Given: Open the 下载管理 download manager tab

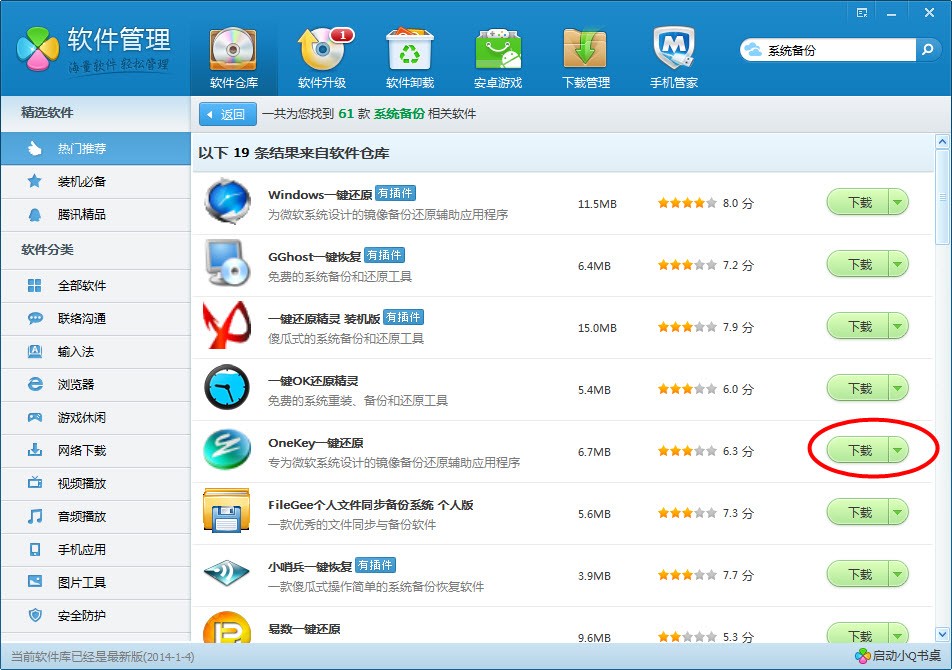Looking at the screenshot, I should (x=586, y=59).
